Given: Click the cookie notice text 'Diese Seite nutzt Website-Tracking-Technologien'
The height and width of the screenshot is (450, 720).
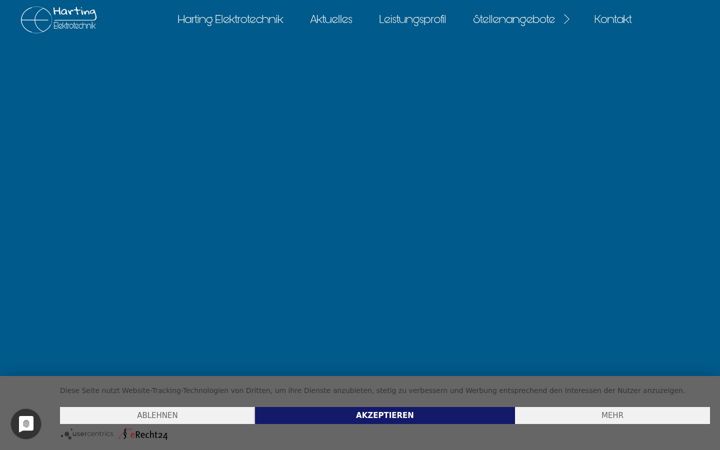Looking at the screenshot, I should click(144, 391).
